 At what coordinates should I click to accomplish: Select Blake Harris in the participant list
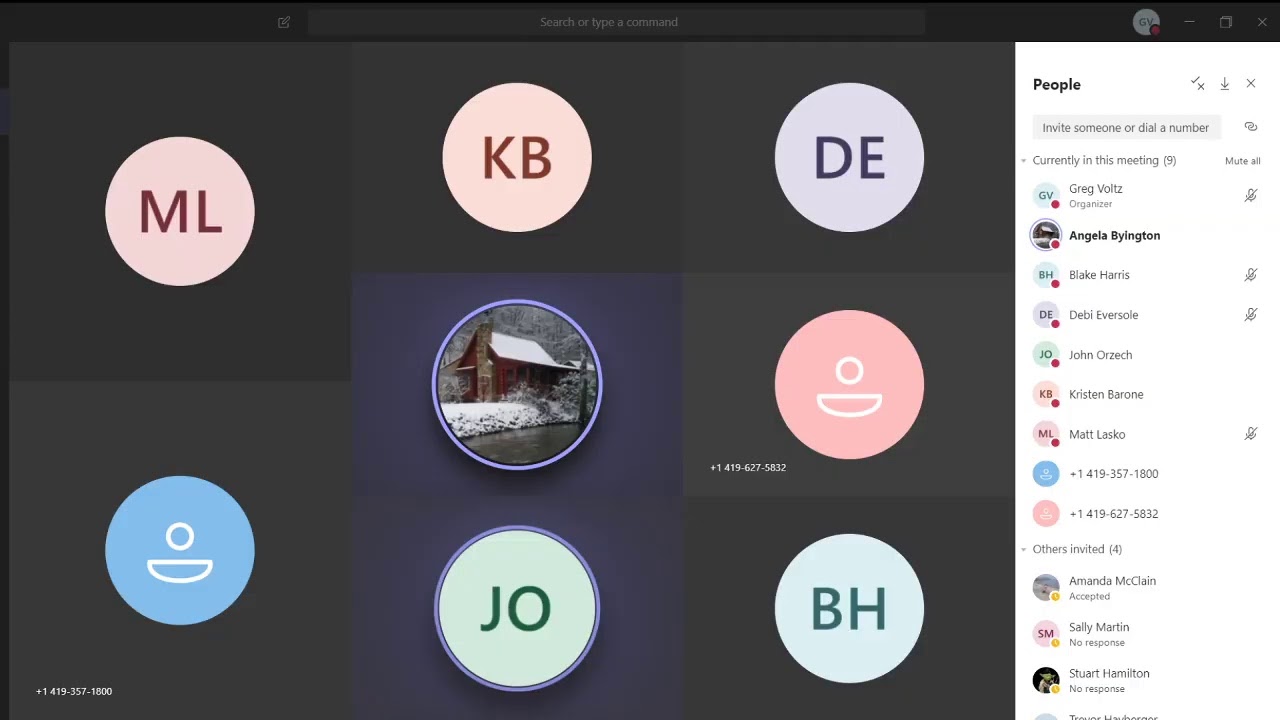[1146, 275]
